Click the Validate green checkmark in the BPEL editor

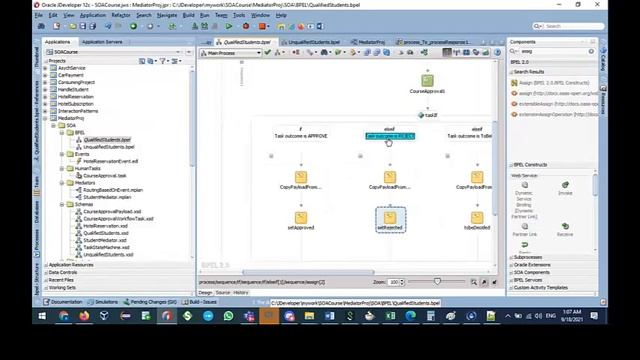point(267,52)
